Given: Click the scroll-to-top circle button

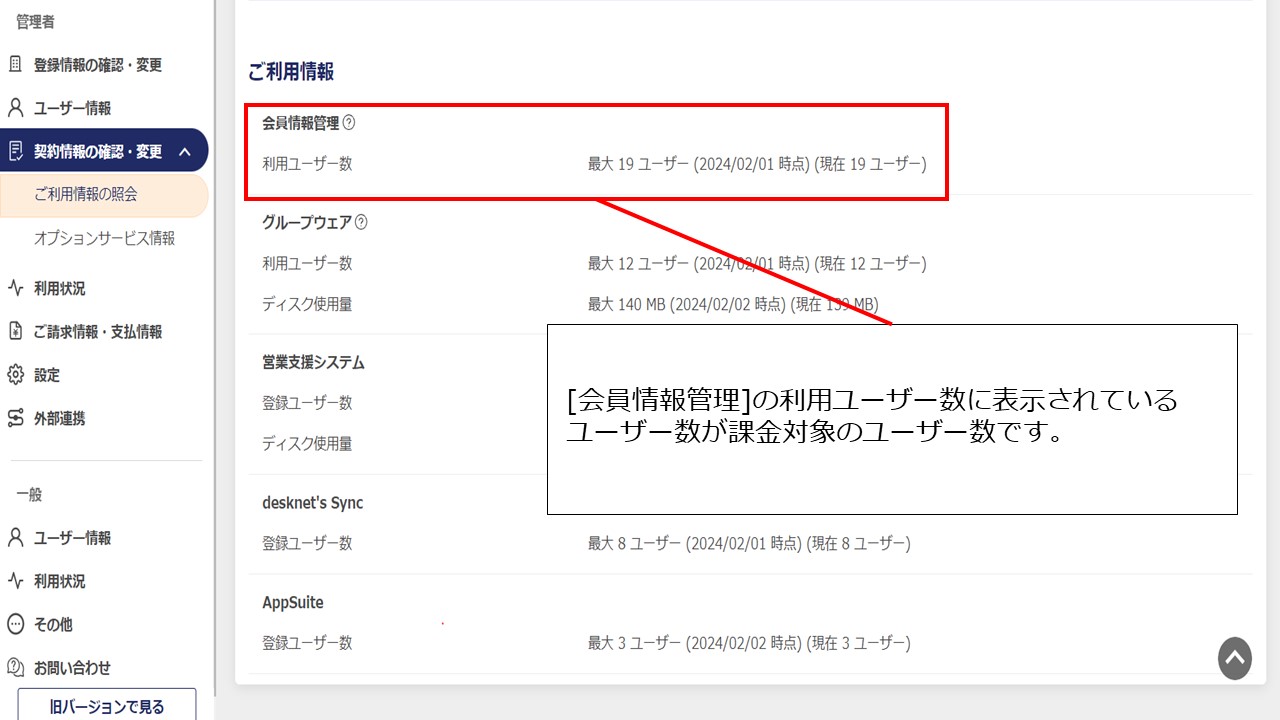Looking at the screenshot, I should 1234,659.
